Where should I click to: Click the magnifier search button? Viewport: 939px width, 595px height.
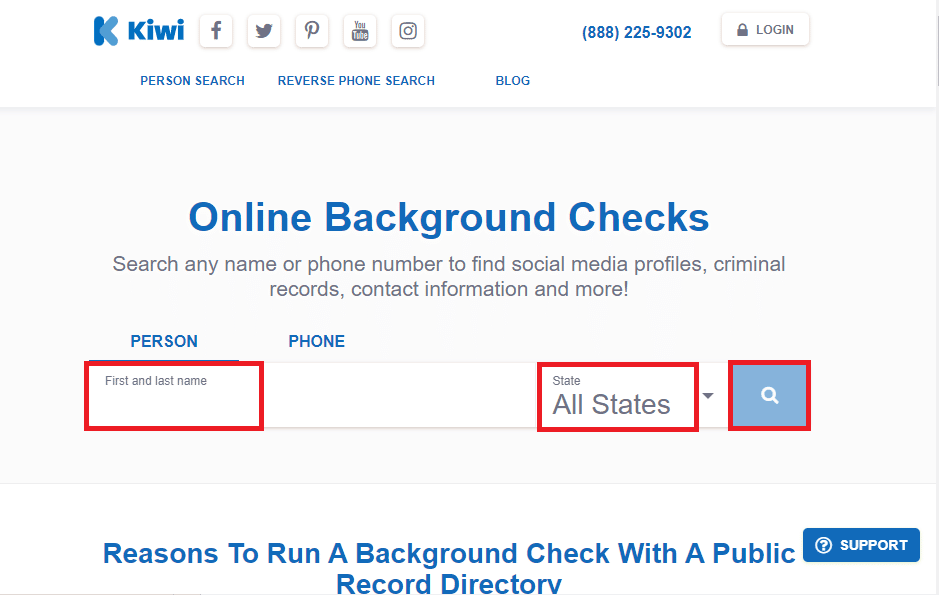click(x=770, y=395)
